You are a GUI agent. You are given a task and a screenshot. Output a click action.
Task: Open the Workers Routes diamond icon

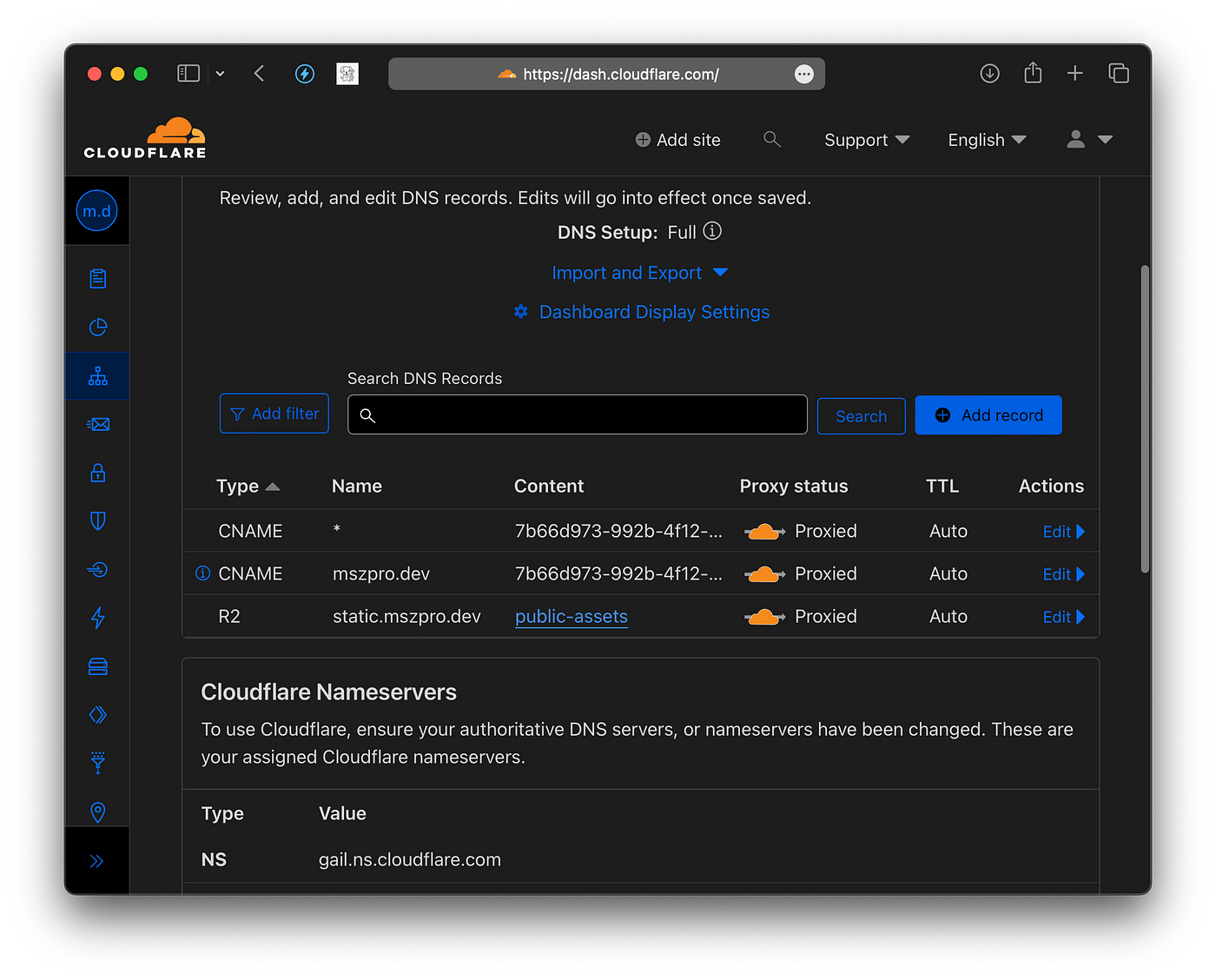point(97,715)
